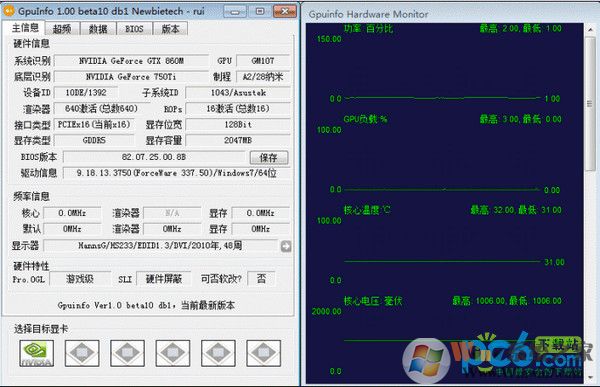Image resolution: width=600 pixels, height=387 pixels.
Task: Click the Hardware Monitor scrollbar down arrow
Action: tap(590, 377)
